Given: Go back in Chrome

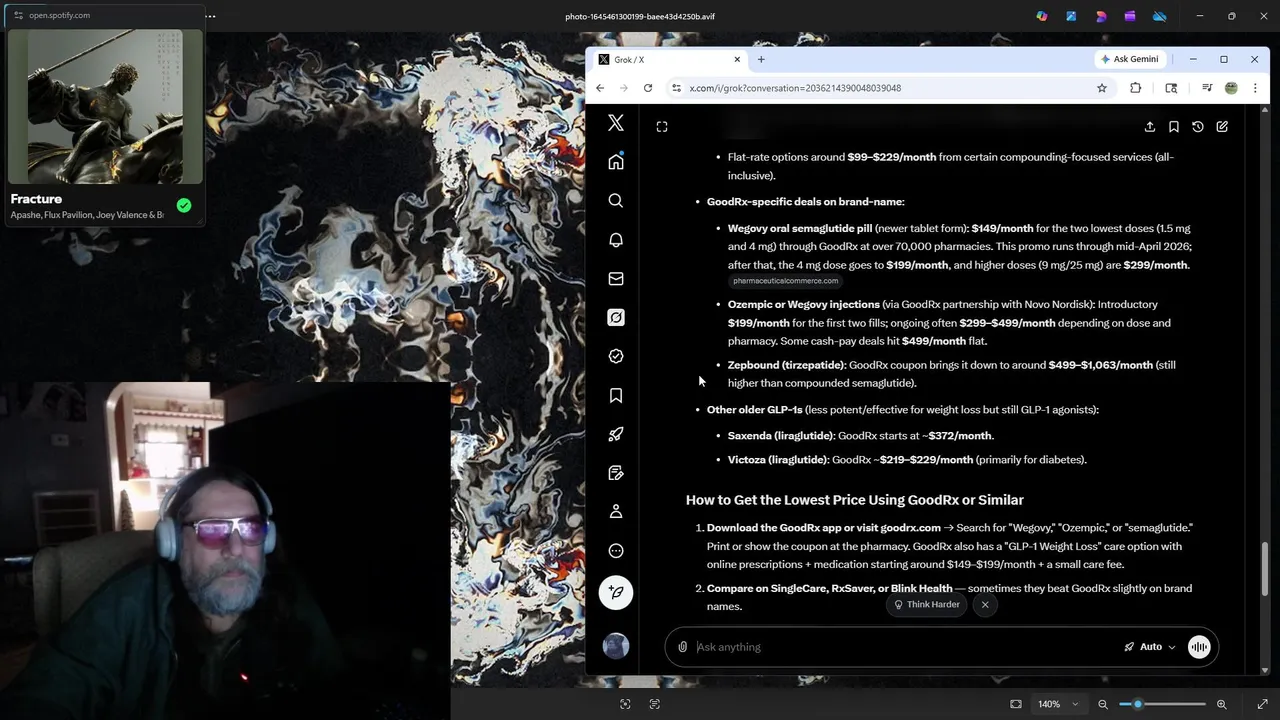Looking at the screenshot, I should coord(600,88).
